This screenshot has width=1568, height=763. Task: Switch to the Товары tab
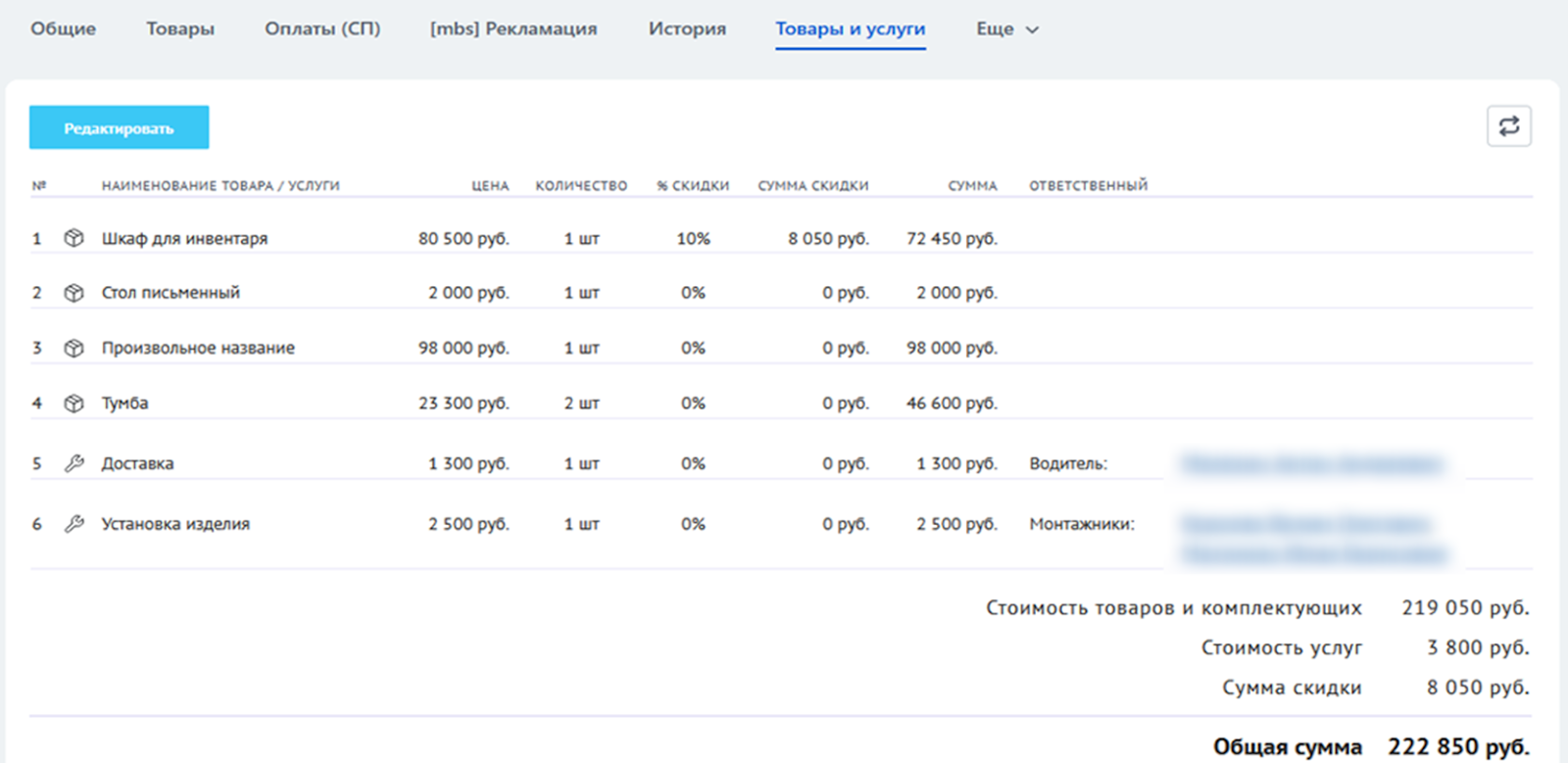tap(180, 29)
